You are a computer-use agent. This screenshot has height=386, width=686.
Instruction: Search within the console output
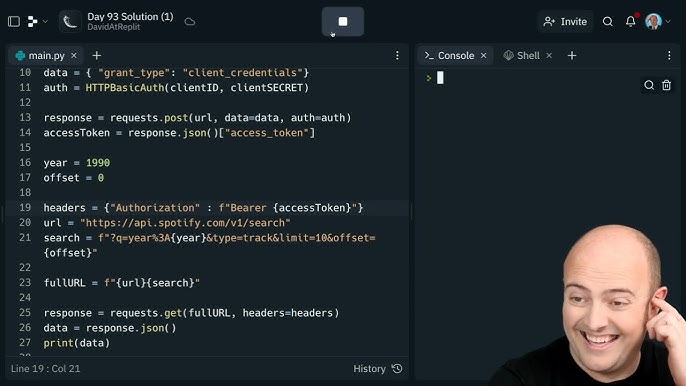(649, 85)
